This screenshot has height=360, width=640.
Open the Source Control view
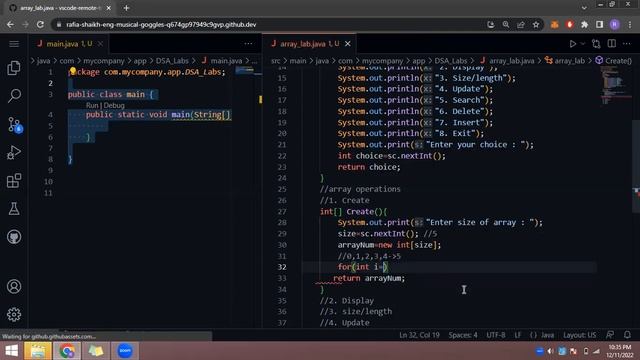pyautogui.click(x=14, y=124)
